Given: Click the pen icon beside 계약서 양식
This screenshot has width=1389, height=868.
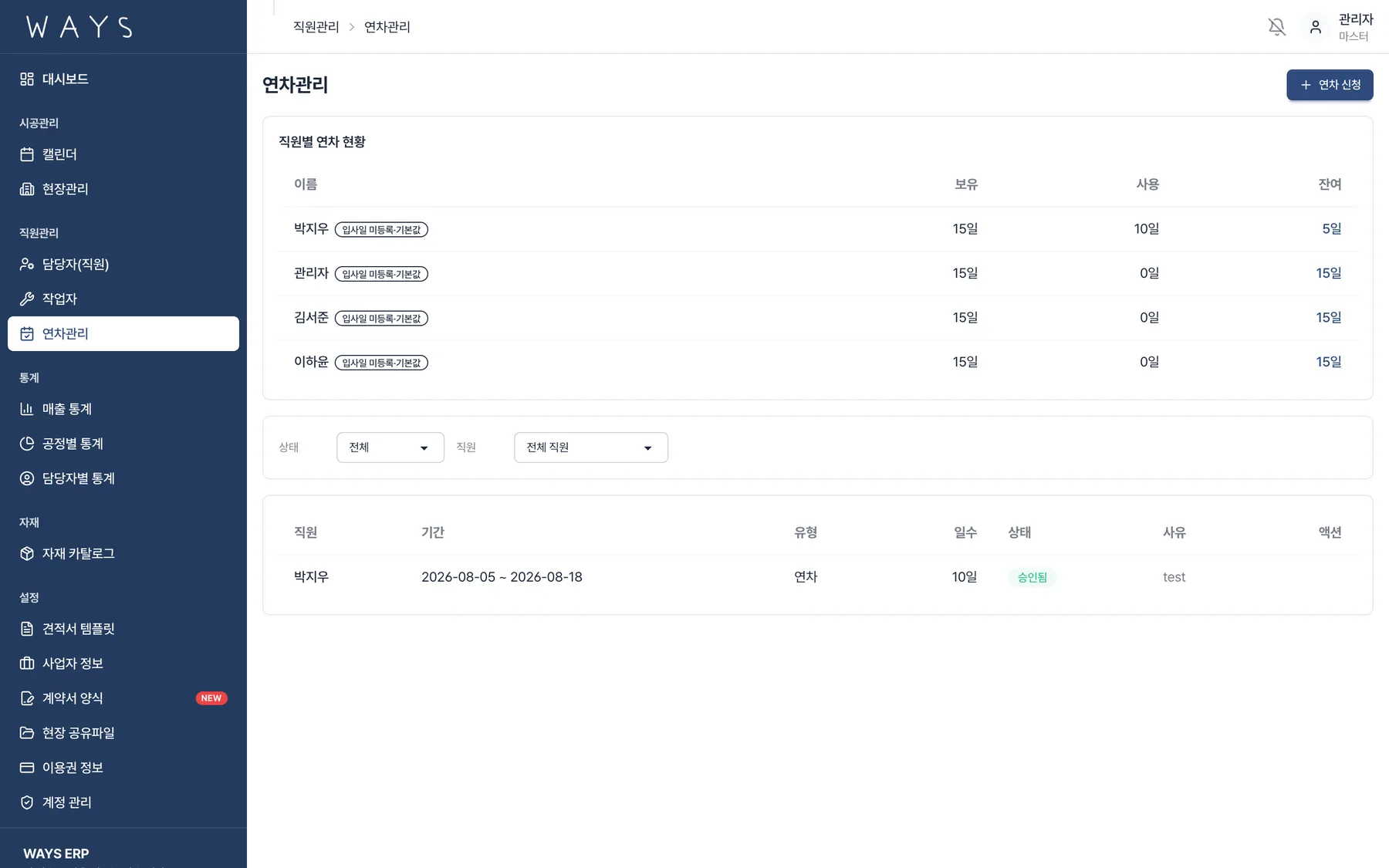Looking at the screenshot, I should [x=27, y=698].
